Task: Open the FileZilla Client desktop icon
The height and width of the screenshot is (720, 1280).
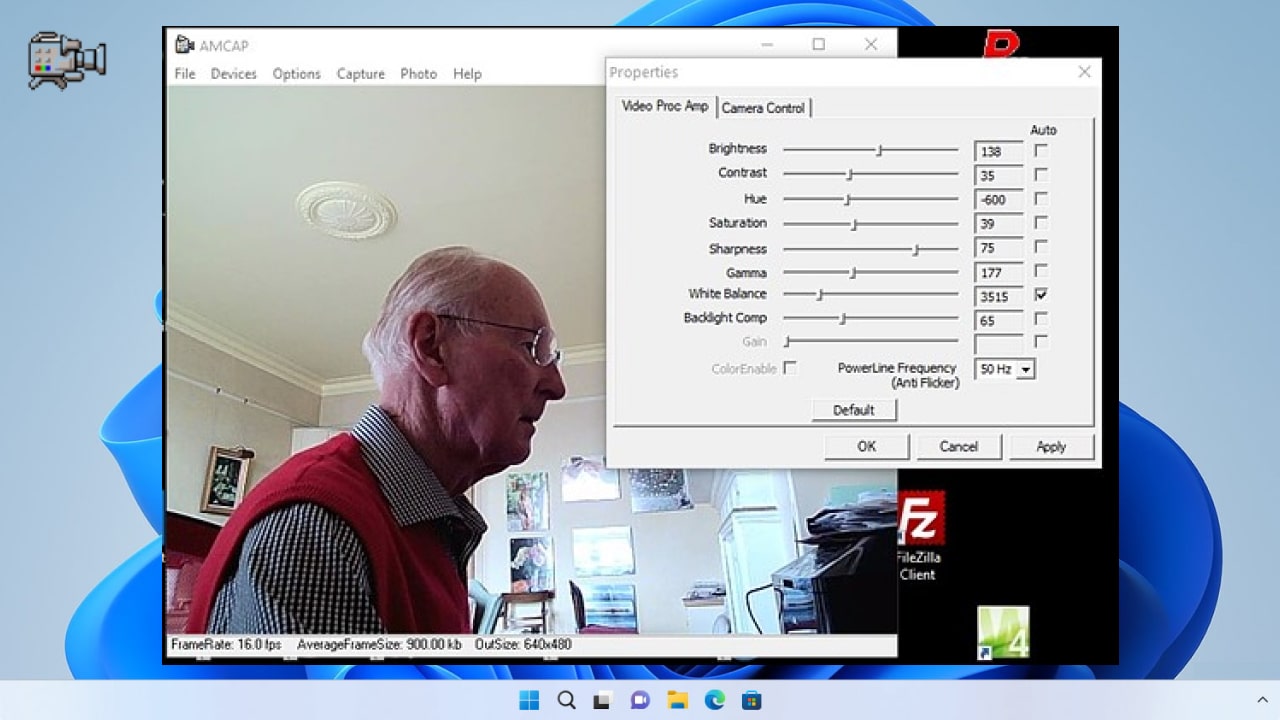Action: pos(918,536)
